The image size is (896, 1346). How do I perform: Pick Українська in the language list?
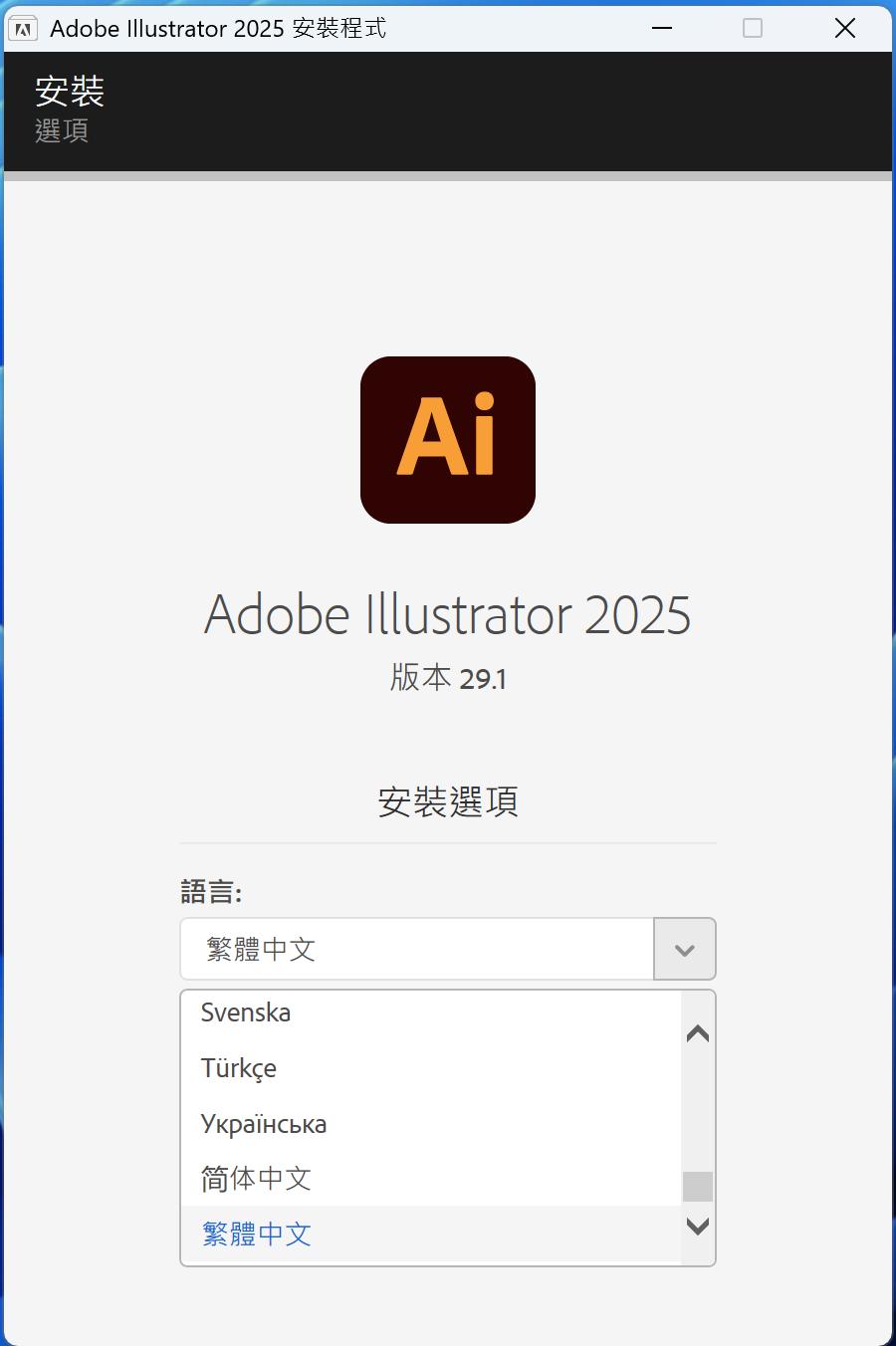point(264,1124)
